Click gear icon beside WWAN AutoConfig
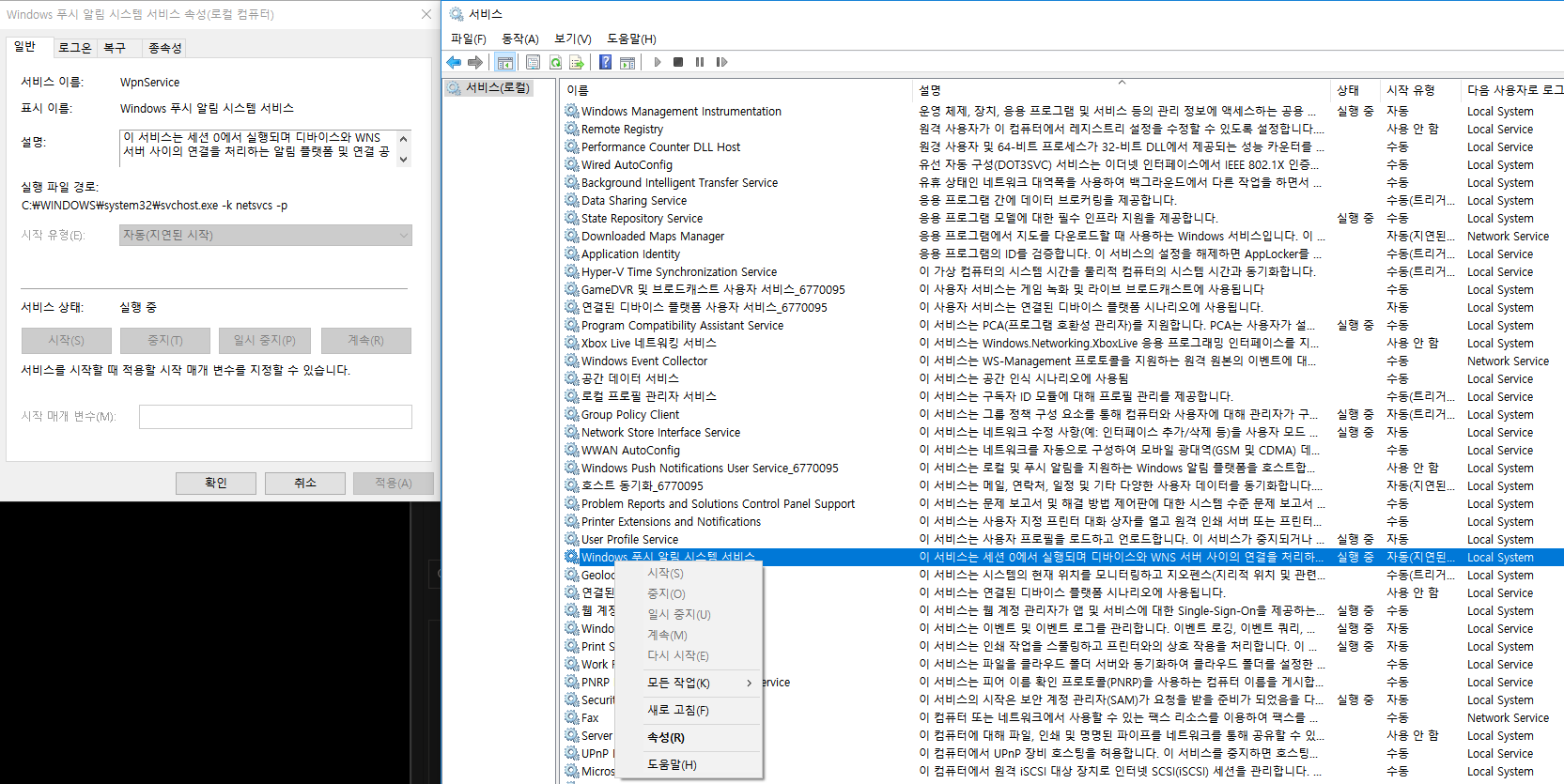 tap(571, 450)
